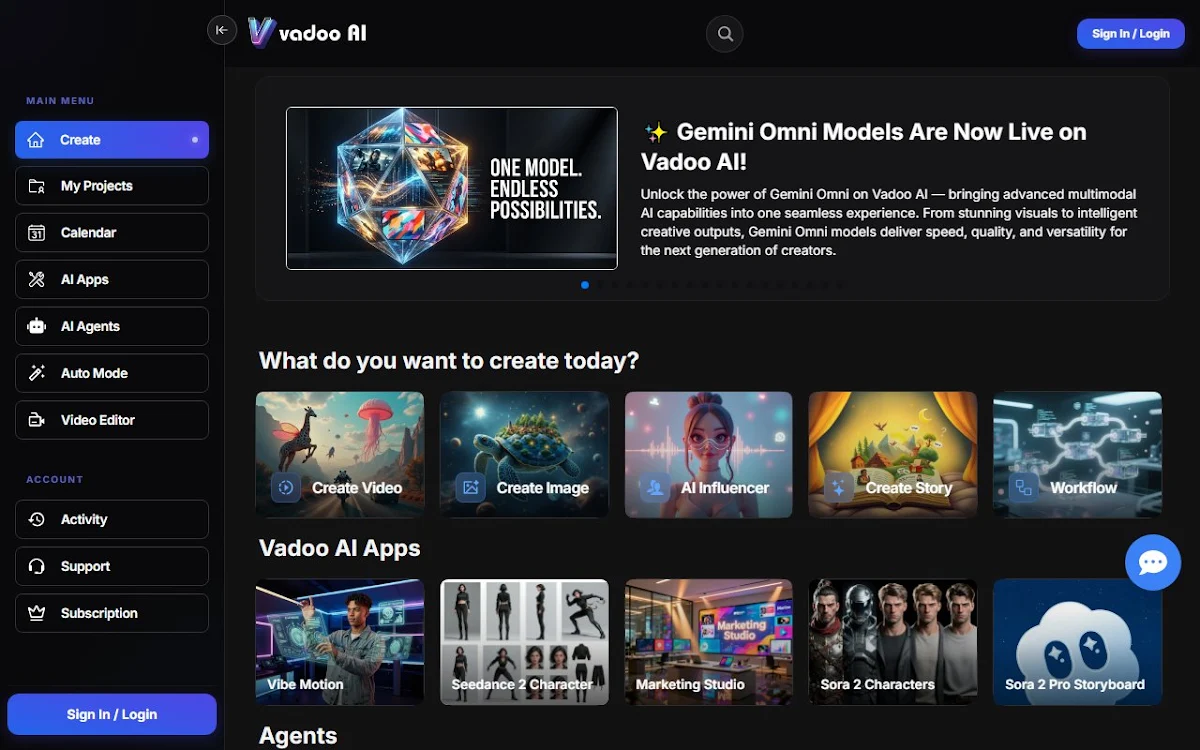
Task: Open the Video Editor menu item
Action: 112,420
